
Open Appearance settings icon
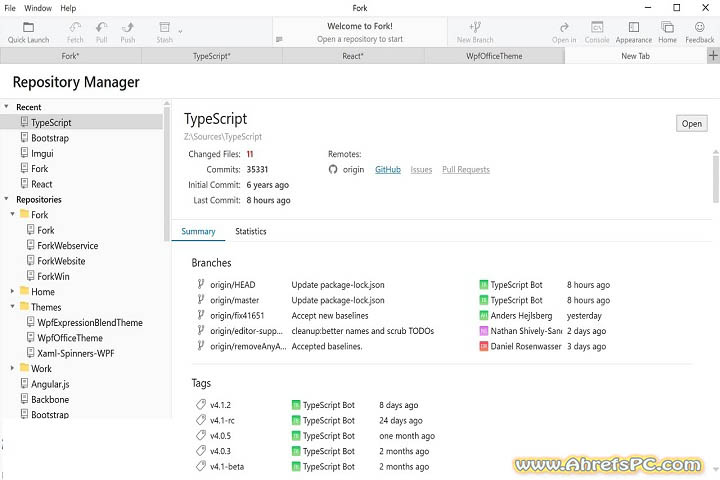633,27
